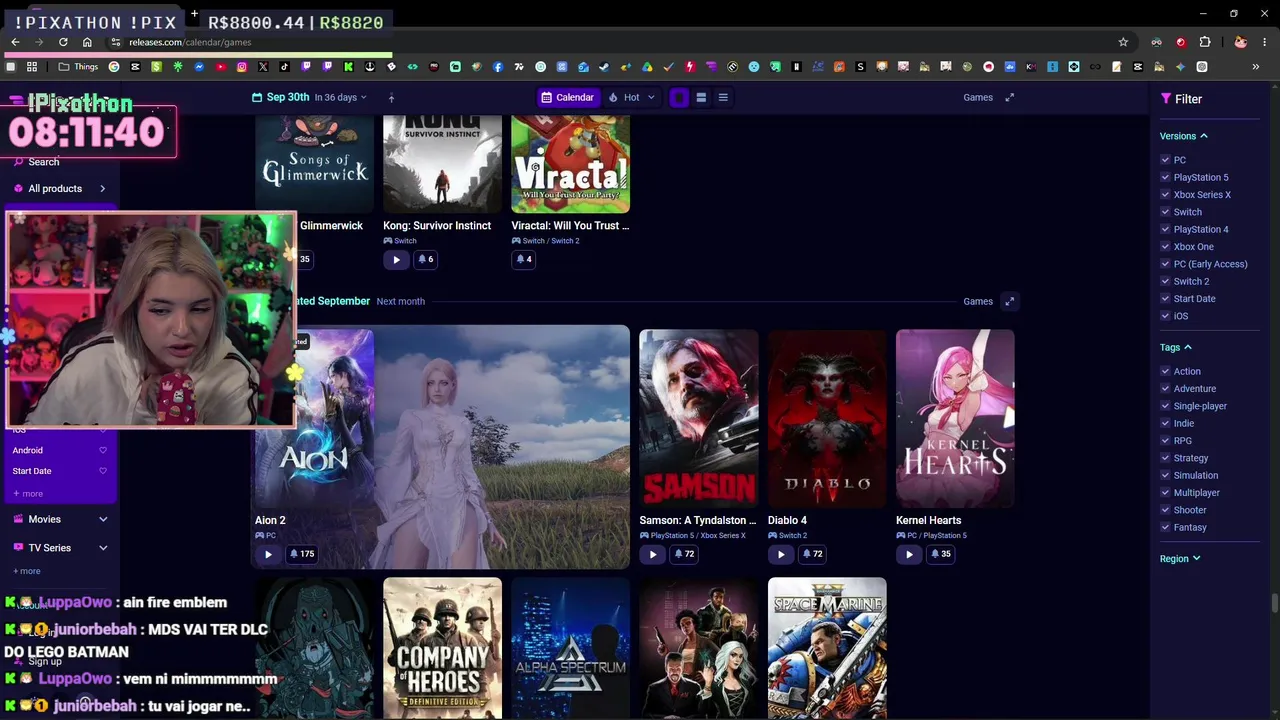The width and height of the screenshot is (1280, 720).
Task: Toggle the Xbox Series X checkbox
Action: click(1165, 195)
